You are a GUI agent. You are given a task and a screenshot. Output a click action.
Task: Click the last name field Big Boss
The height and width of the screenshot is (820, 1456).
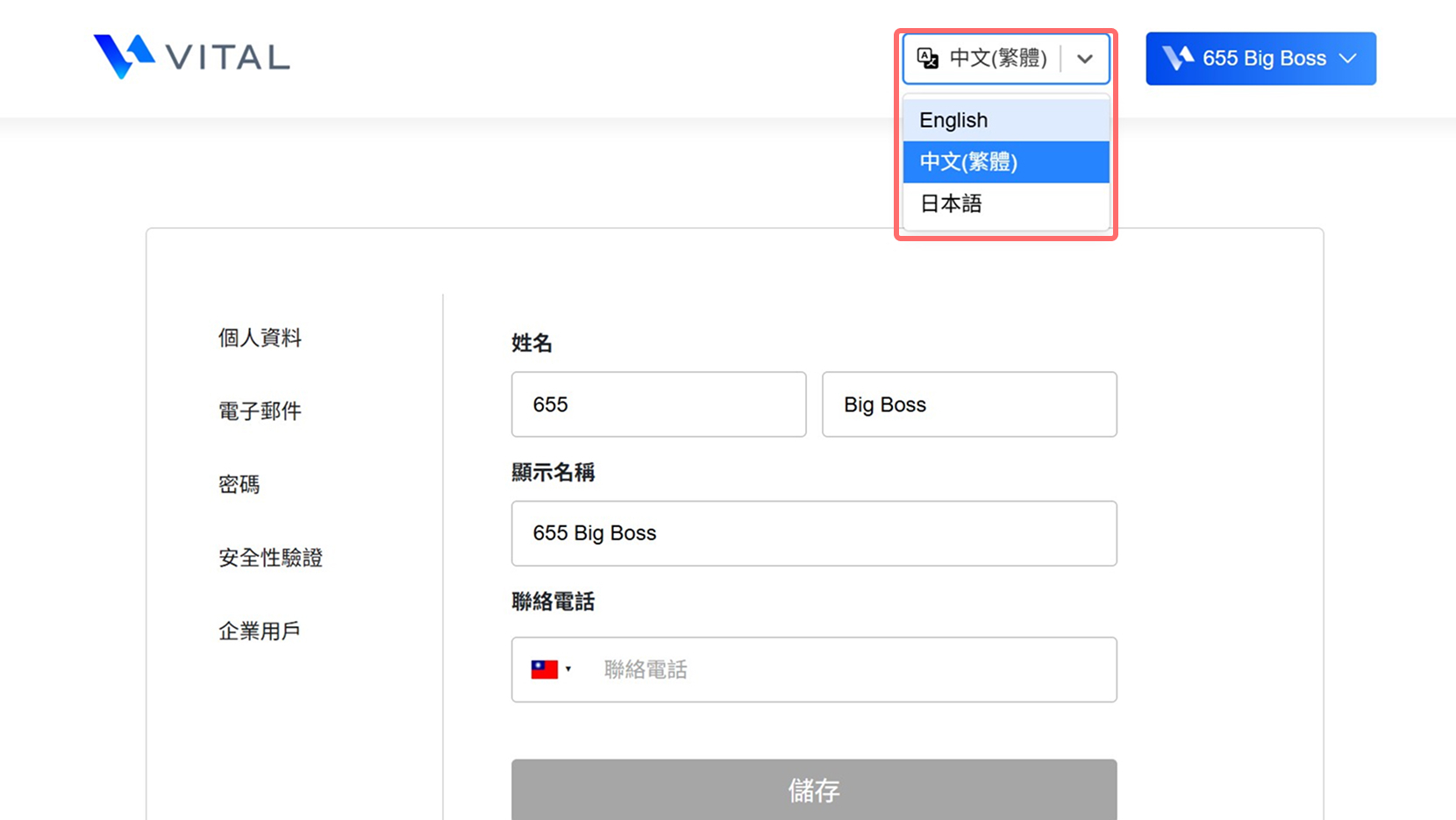point(969,404)
